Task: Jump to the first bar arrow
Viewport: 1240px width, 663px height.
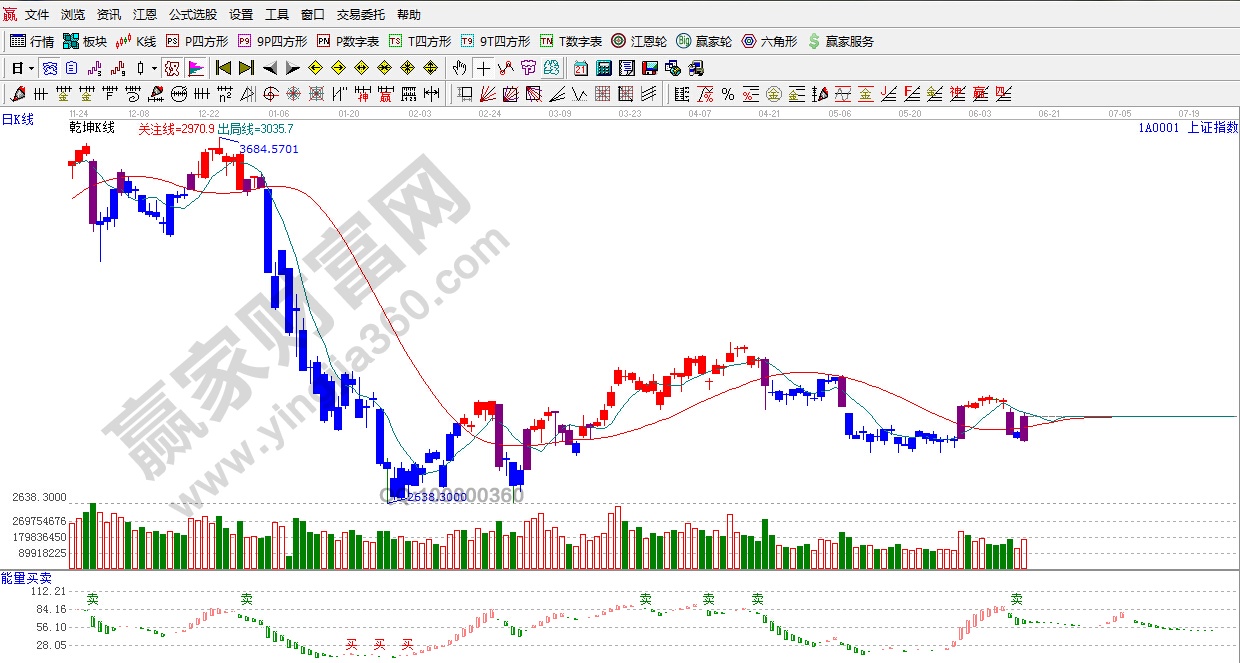Action: pyautogui.click(x=223, y=68)
